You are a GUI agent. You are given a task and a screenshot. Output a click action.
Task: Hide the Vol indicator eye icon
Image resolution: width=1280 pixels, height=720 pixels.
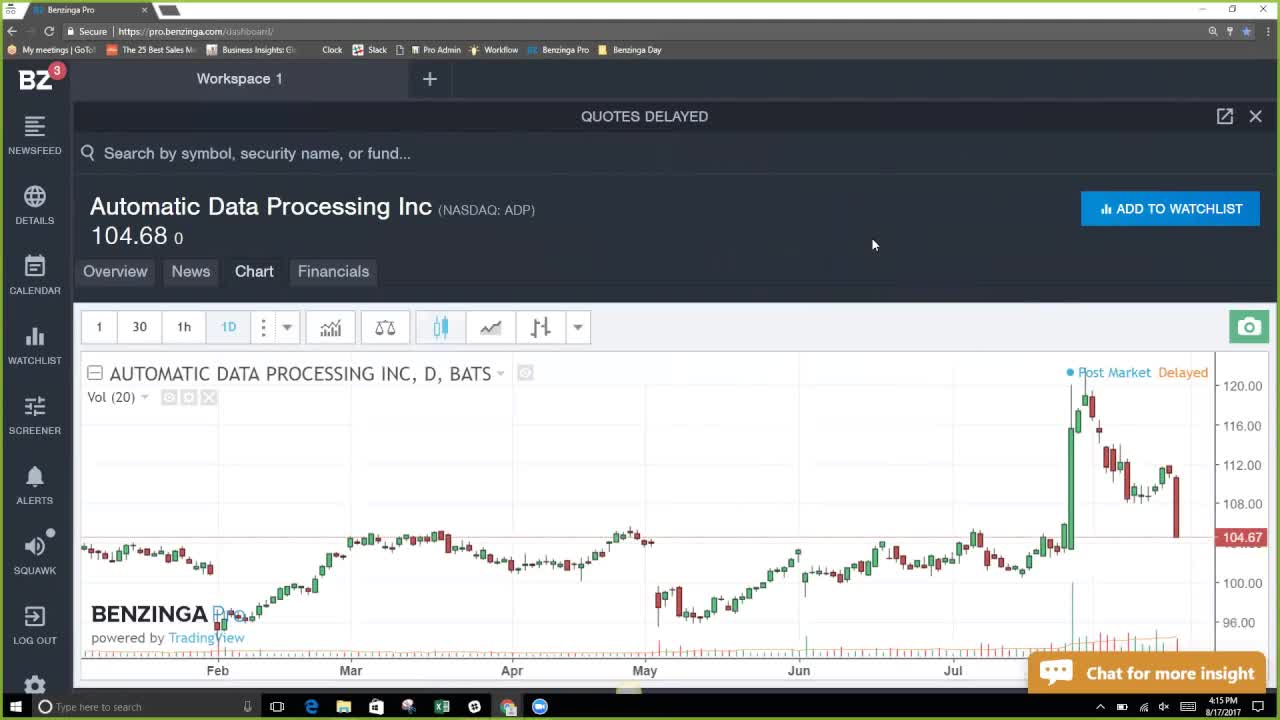(x=169, y=397)
